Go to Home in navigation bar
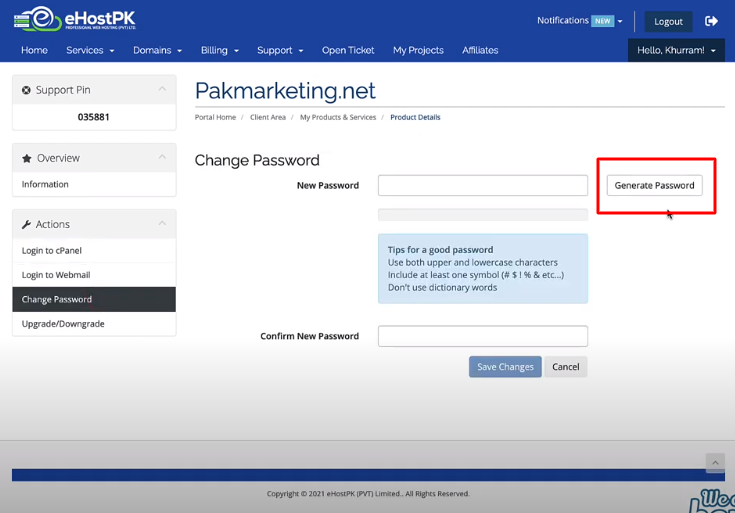The width and height of the screenshot is (735, 513). point(34,50)
